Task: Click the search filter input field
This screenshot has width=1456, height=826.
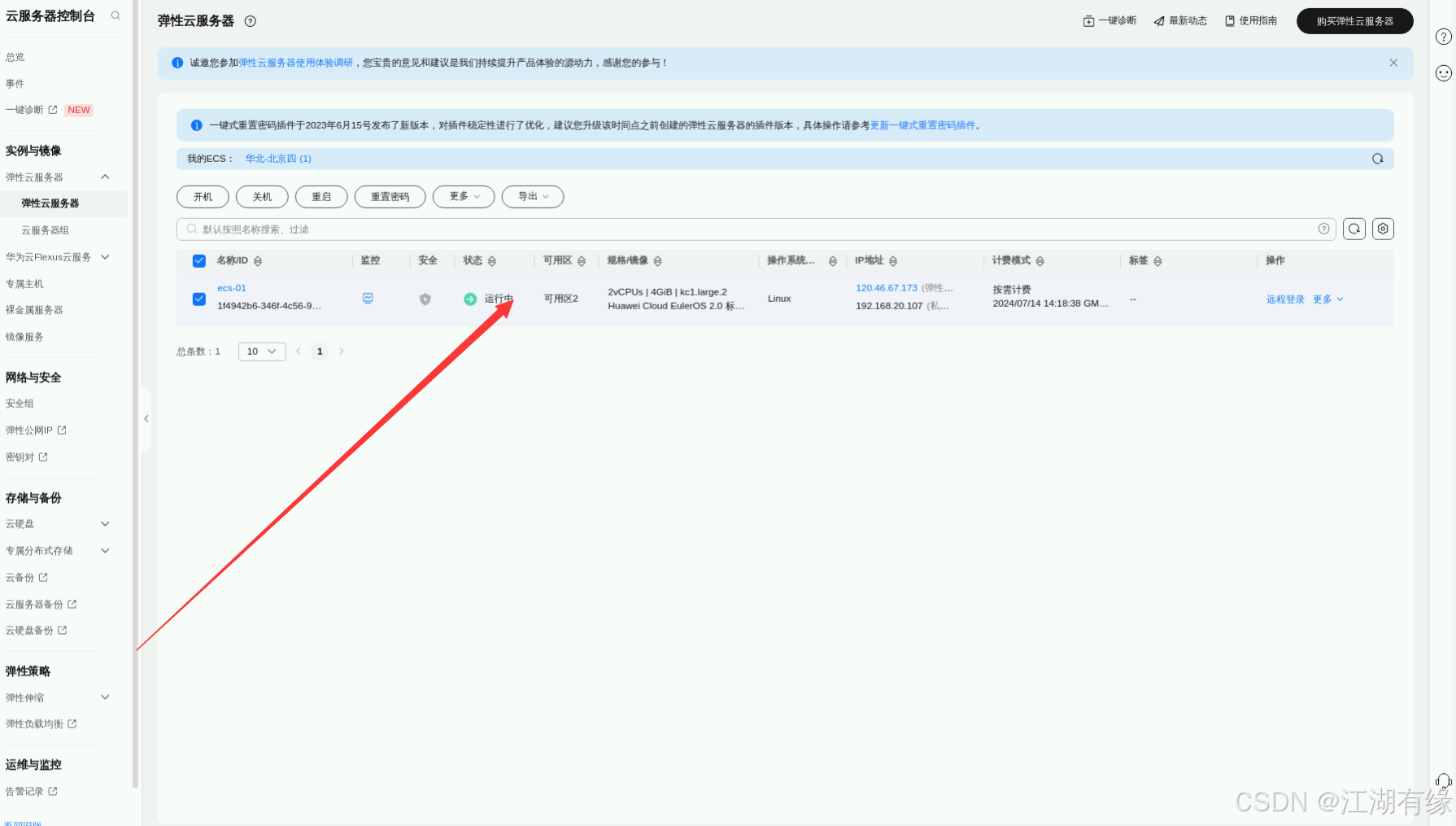Action: tap(756, 229)
